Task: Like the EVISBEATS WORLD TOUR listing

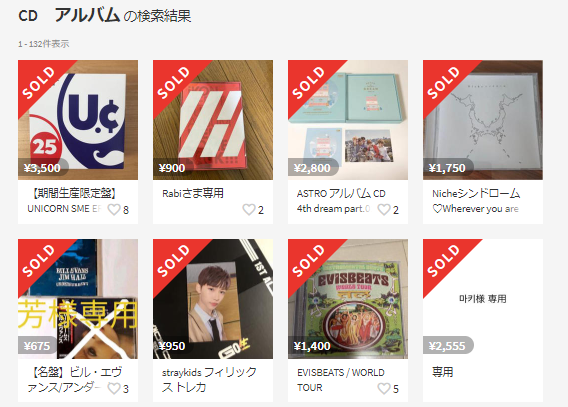Action: click(384, 389)
